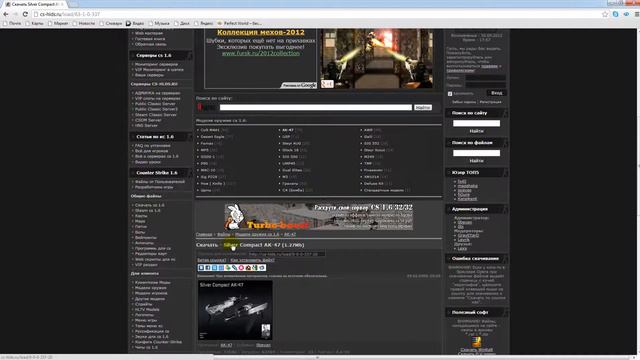Click the Turbo-boost server ad banner
Screen dimensions: 640x360
[x=318, y=217]
